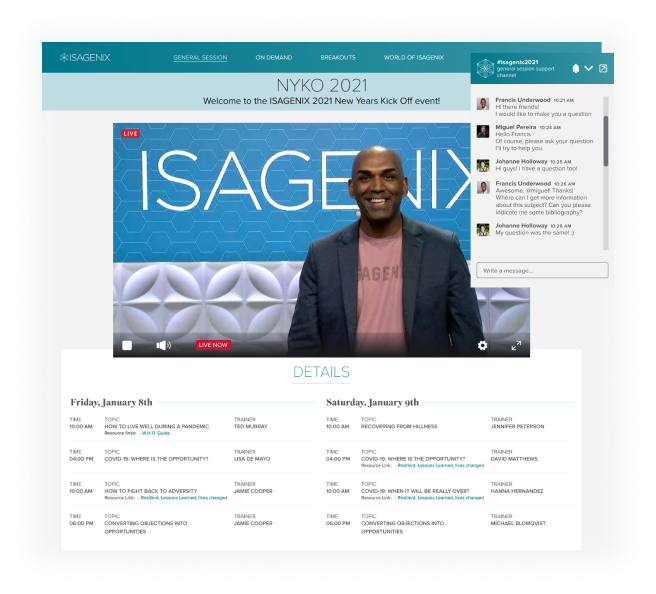Click Johanne Holloway's 10:26 AM avatar
This screenshot has width=656, height=594.
[483, 230]
